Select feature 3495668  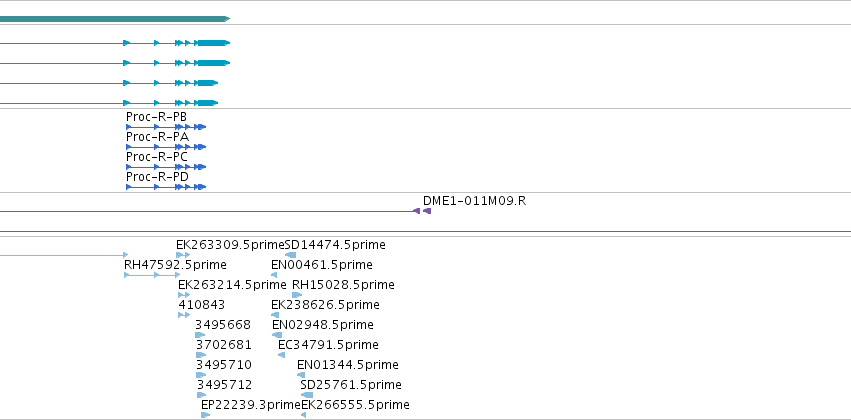pyautogui.click(x=223, y=325)
